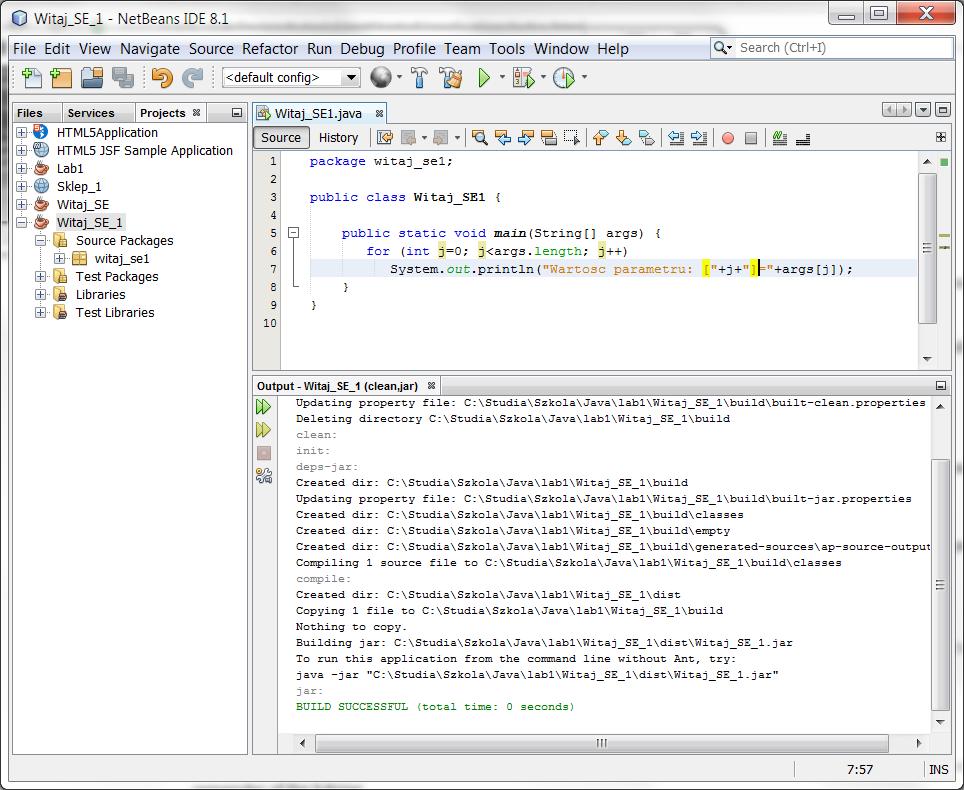
Task: Expand the Lab1 project node
Action: (22, 168)
